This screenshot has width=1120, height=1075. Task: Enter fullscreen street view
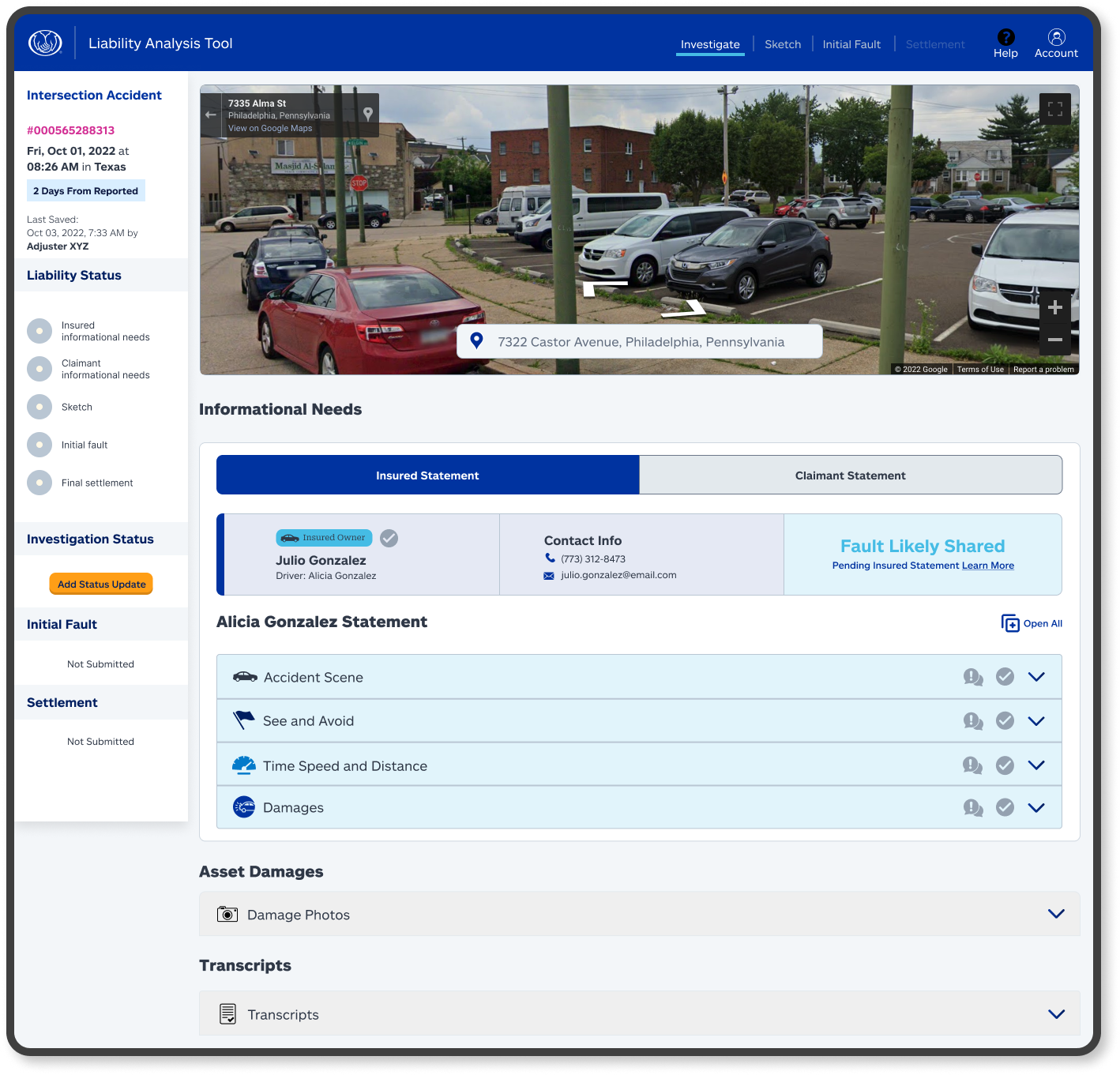(1054, 109)
